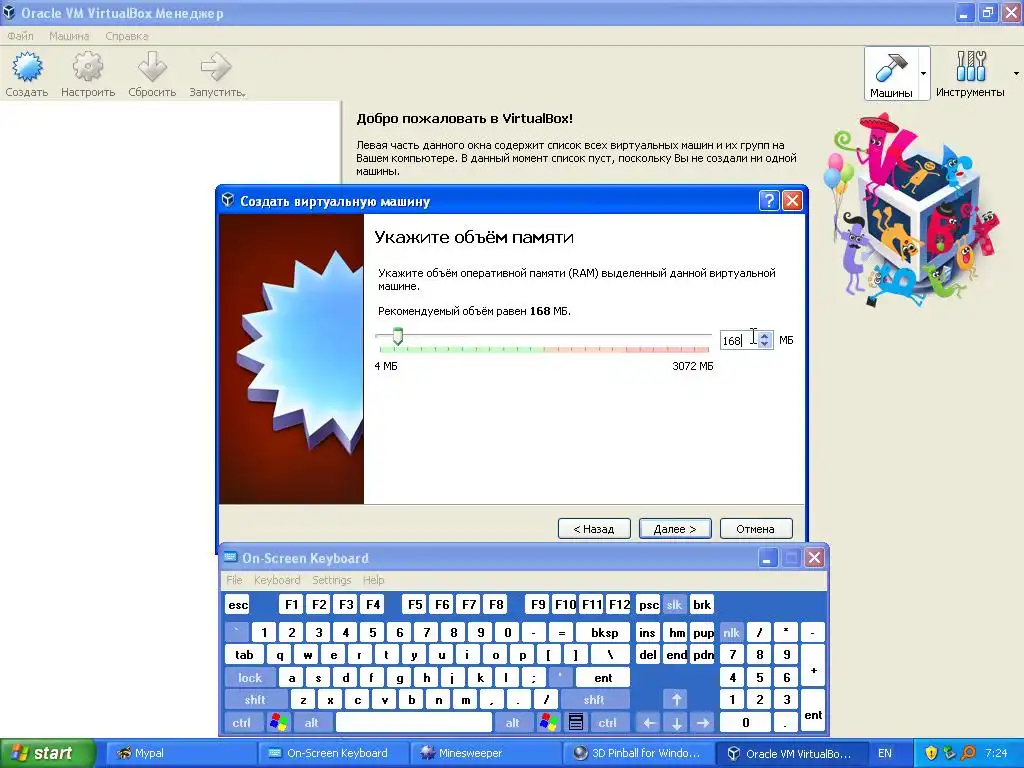This screenshot has width=1024, height=768.
Task: Click the green network tray icon
Action: tap(950, 754)
